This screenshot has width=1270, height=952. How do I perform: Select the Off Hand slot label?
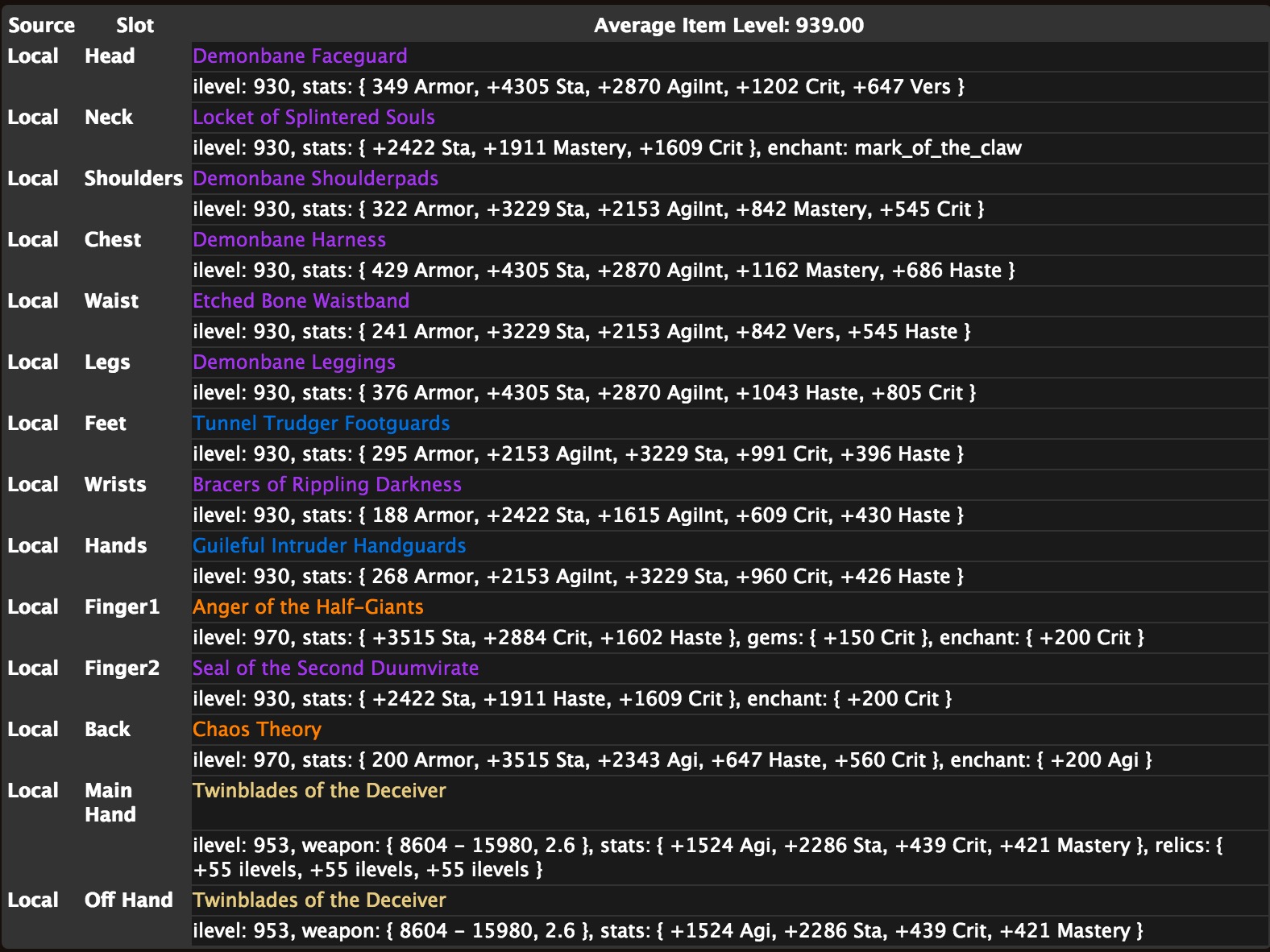tap(129, 900)
